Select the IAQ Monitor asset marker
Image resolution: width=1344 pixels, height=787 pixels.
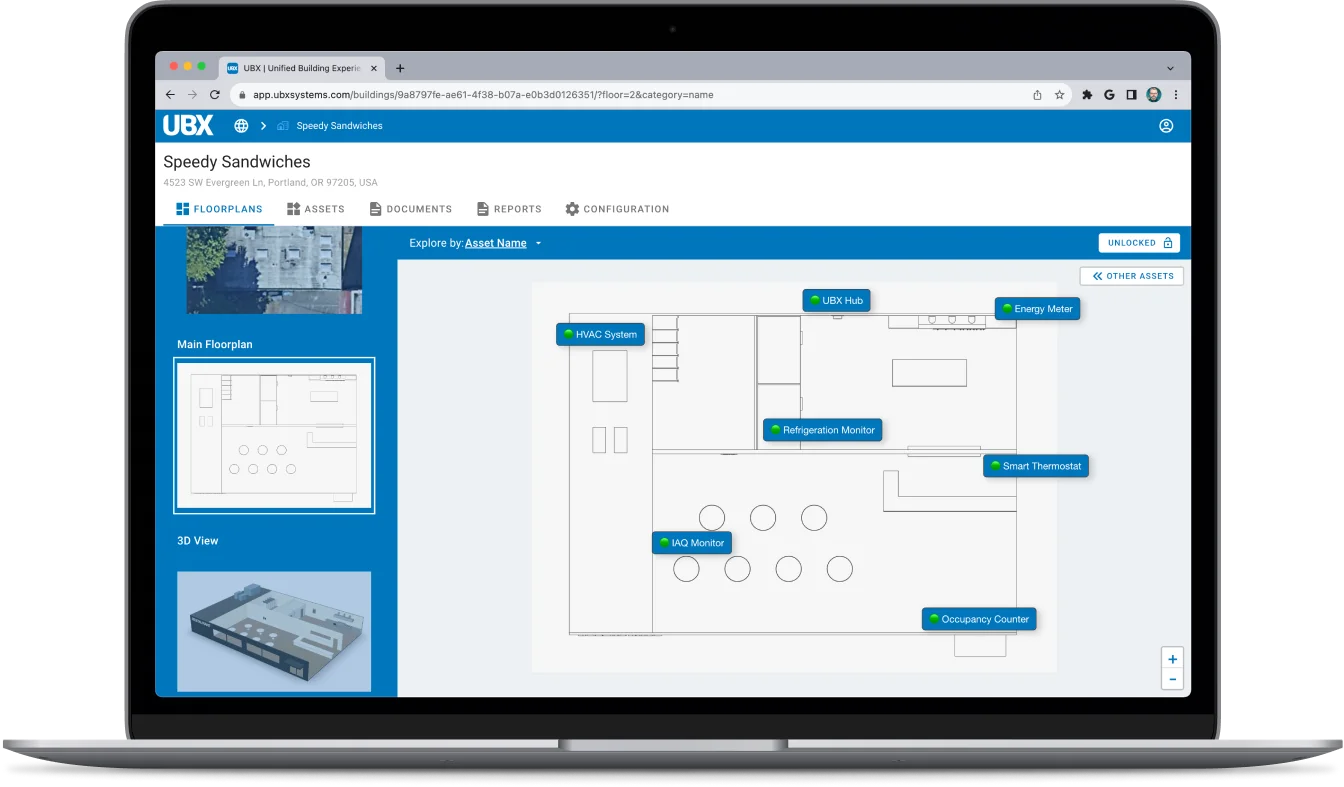point(692,543)
